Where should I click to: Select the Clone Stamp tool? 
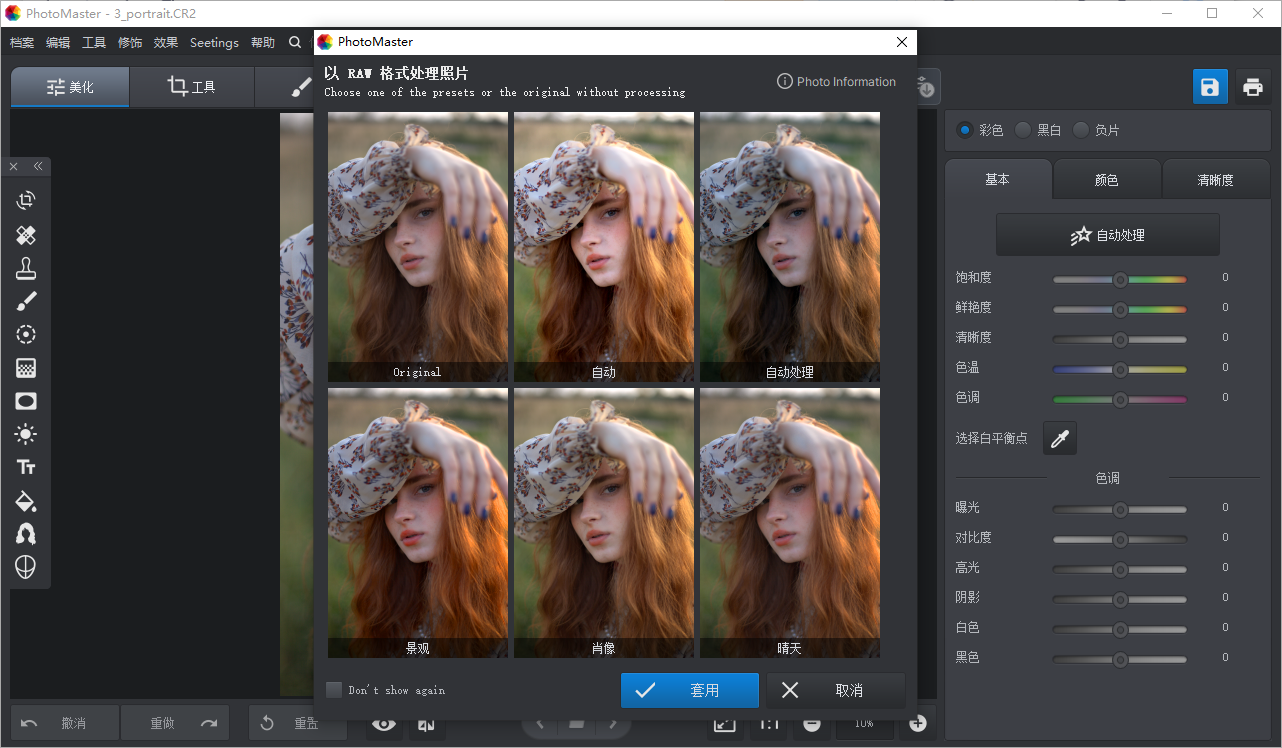click(x=26, y=268)
